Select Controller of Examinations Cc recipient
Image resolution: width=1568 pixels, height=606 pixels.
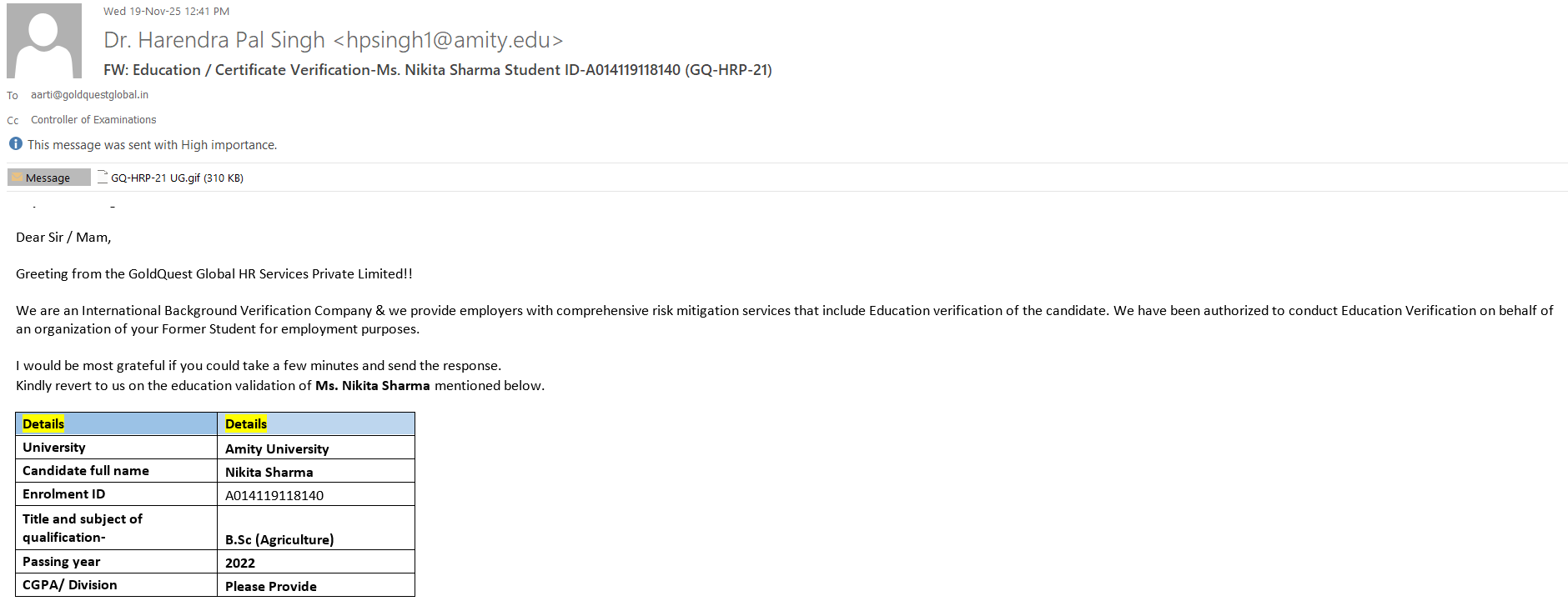(x=93, y=120)
